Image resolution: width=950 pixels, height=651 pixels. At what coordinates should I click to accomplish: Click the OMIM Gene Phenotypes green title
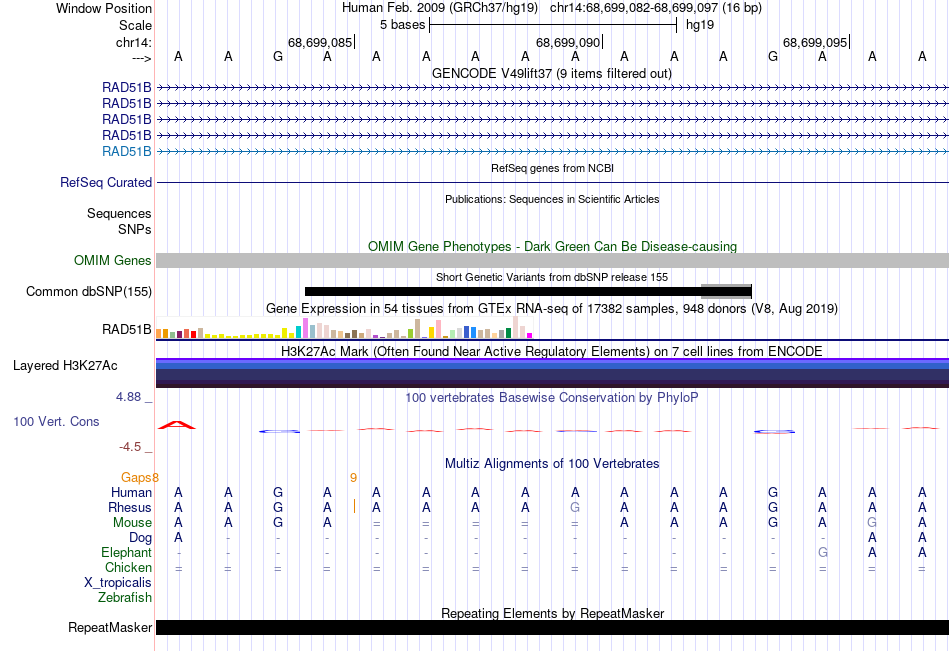tap(552, 246)
